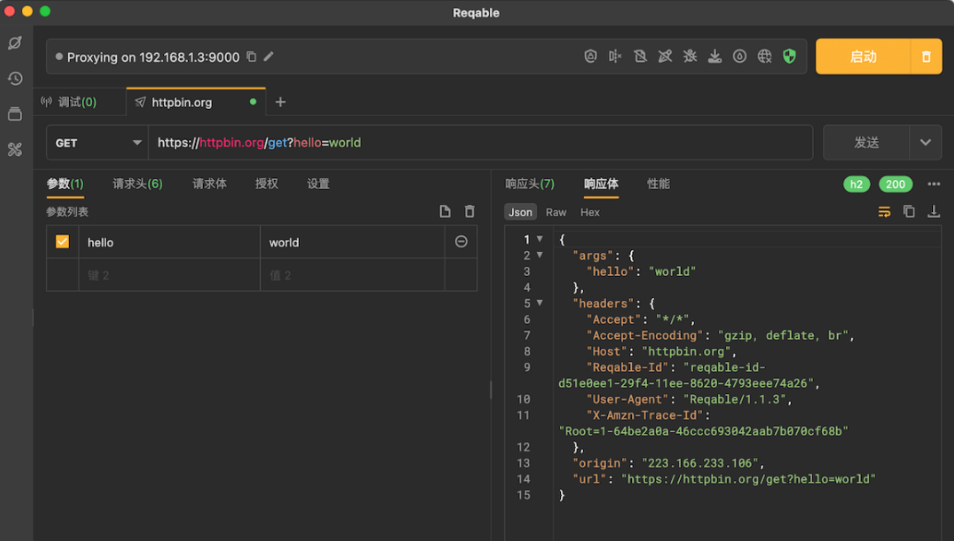Click the script toolbar icon
This screenshot has height=541, width=954.
(x=665, y=57)
